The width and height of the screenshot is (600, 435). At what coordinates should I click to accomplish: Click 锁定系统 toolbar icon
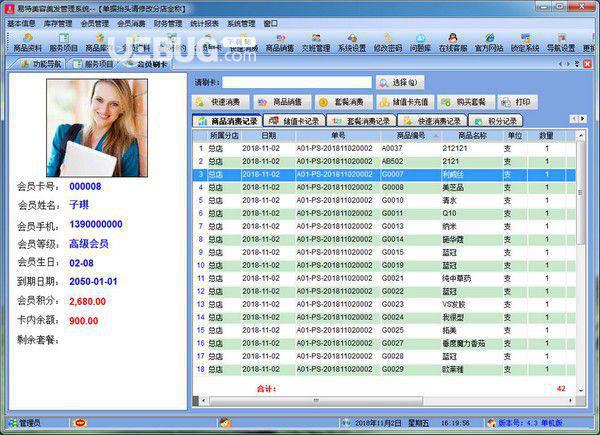[x=525, y=43]
